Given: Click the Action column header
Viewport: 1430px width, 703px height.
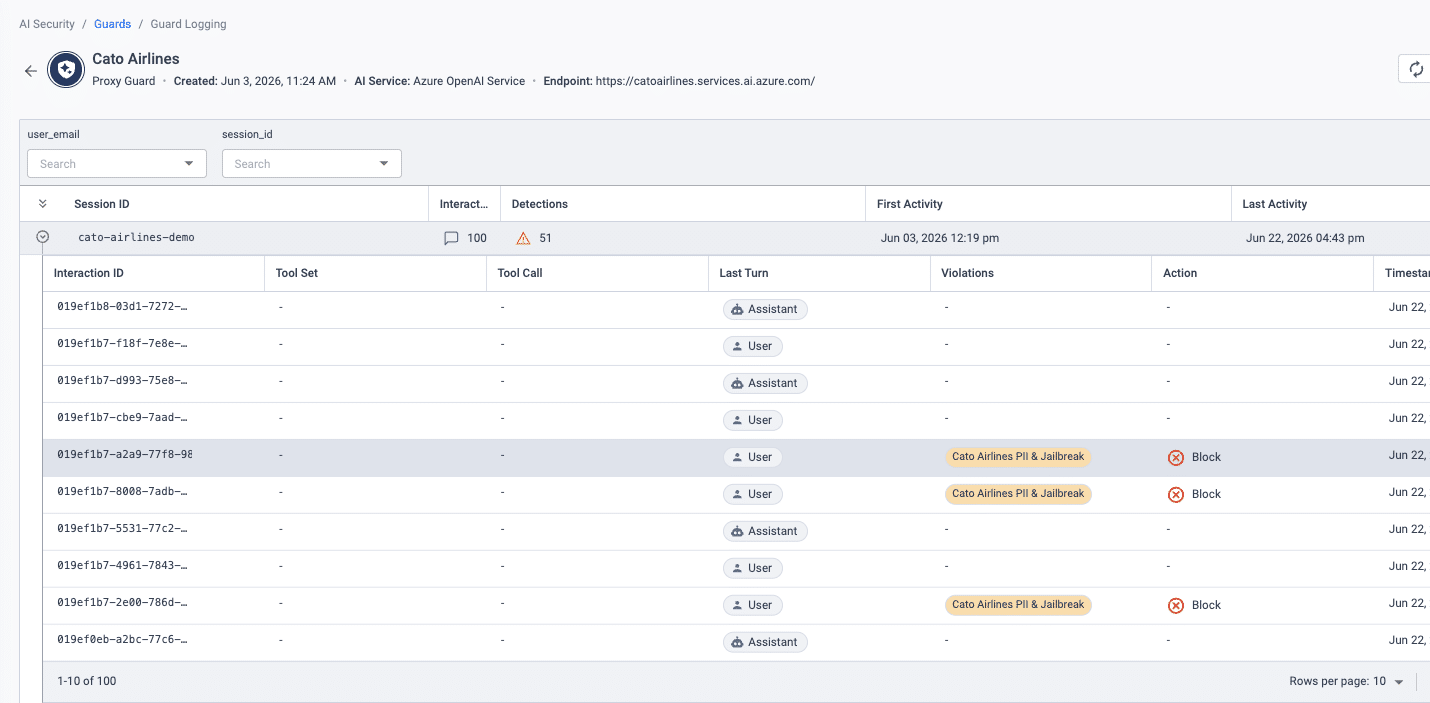Looking at the screenshot, I should [x=1180, y=273].
